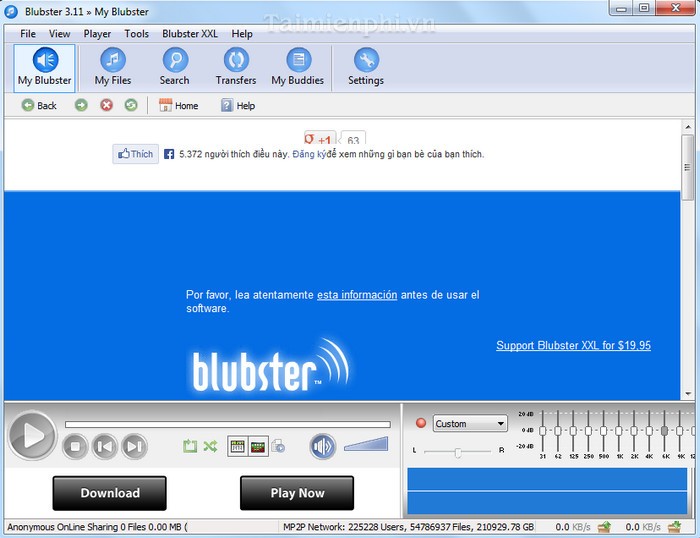Click the blue audio visualization display
Viewport: 700px width, 538px height.
(547, 491)
